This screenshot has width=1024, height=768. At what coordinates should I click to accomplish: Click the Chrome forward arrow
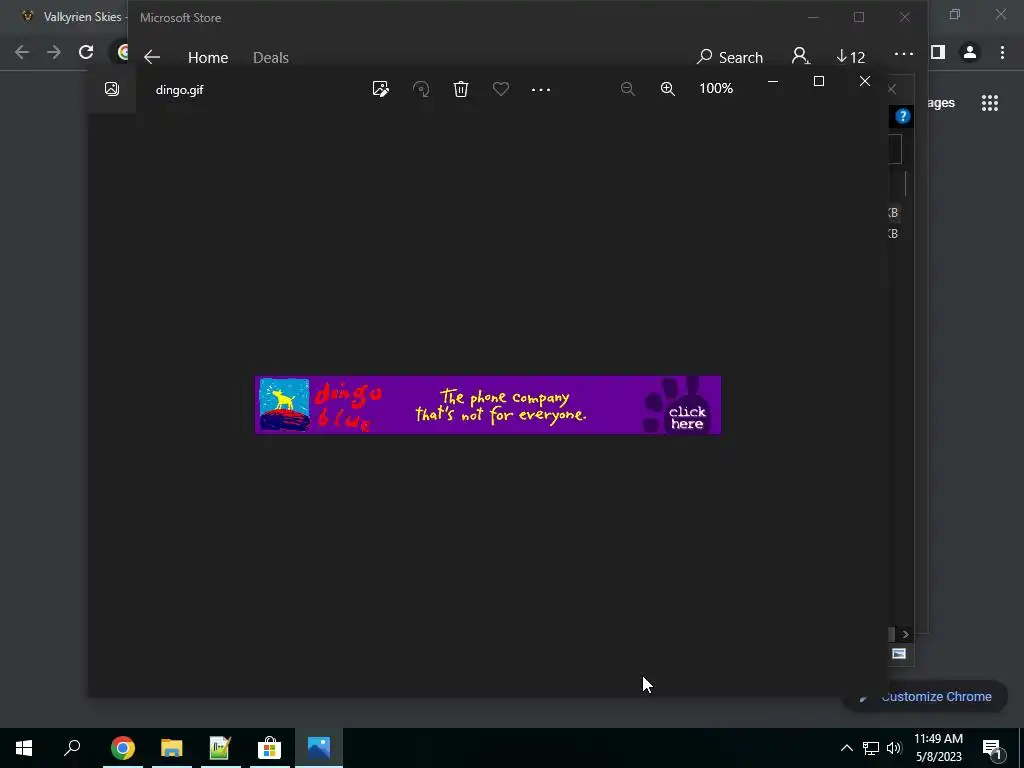[x=54, y=52]
